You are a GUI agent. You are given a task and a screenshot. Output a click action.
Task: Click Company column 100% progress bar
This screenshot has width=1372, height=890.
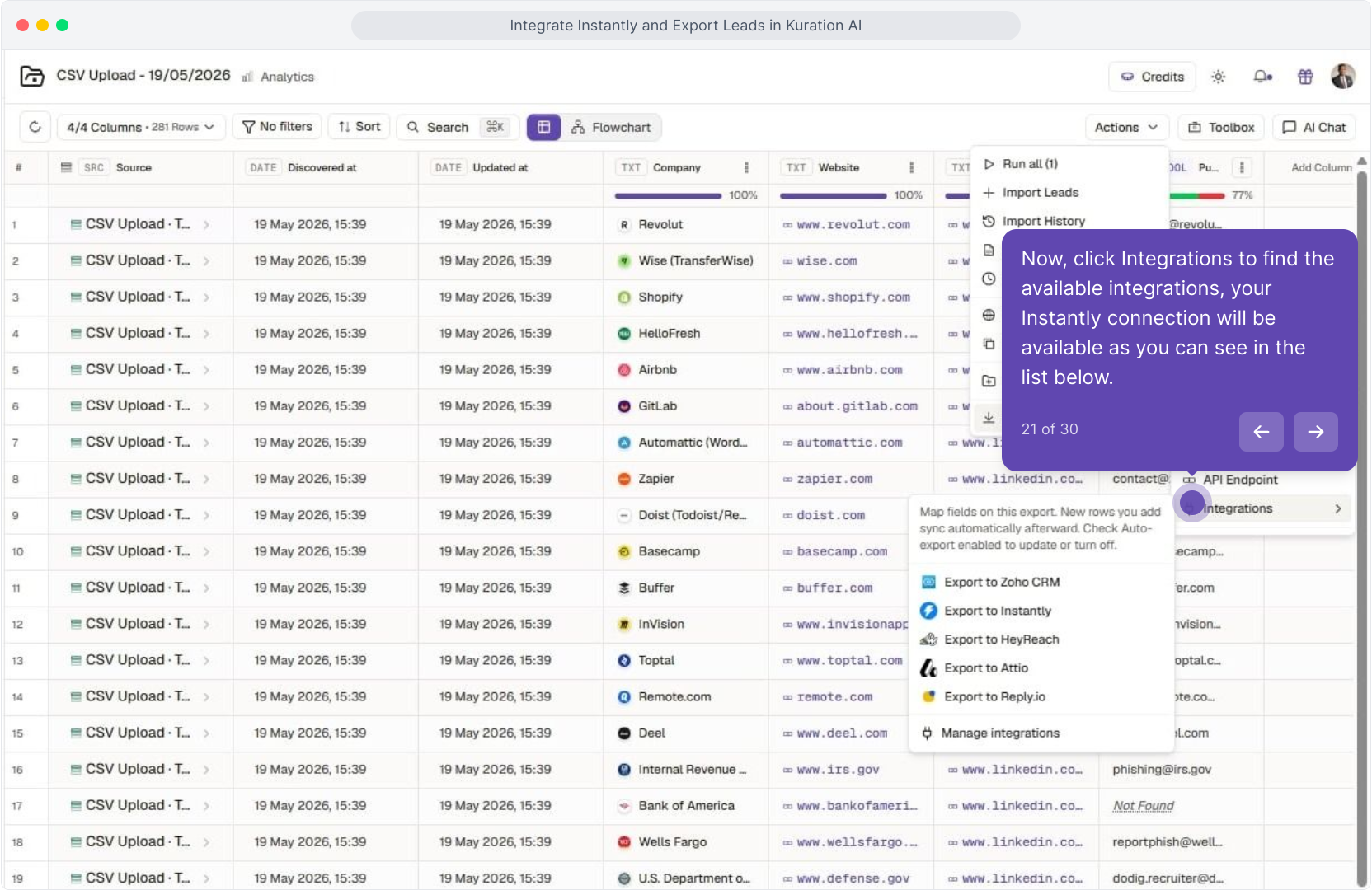pos(668,195)
